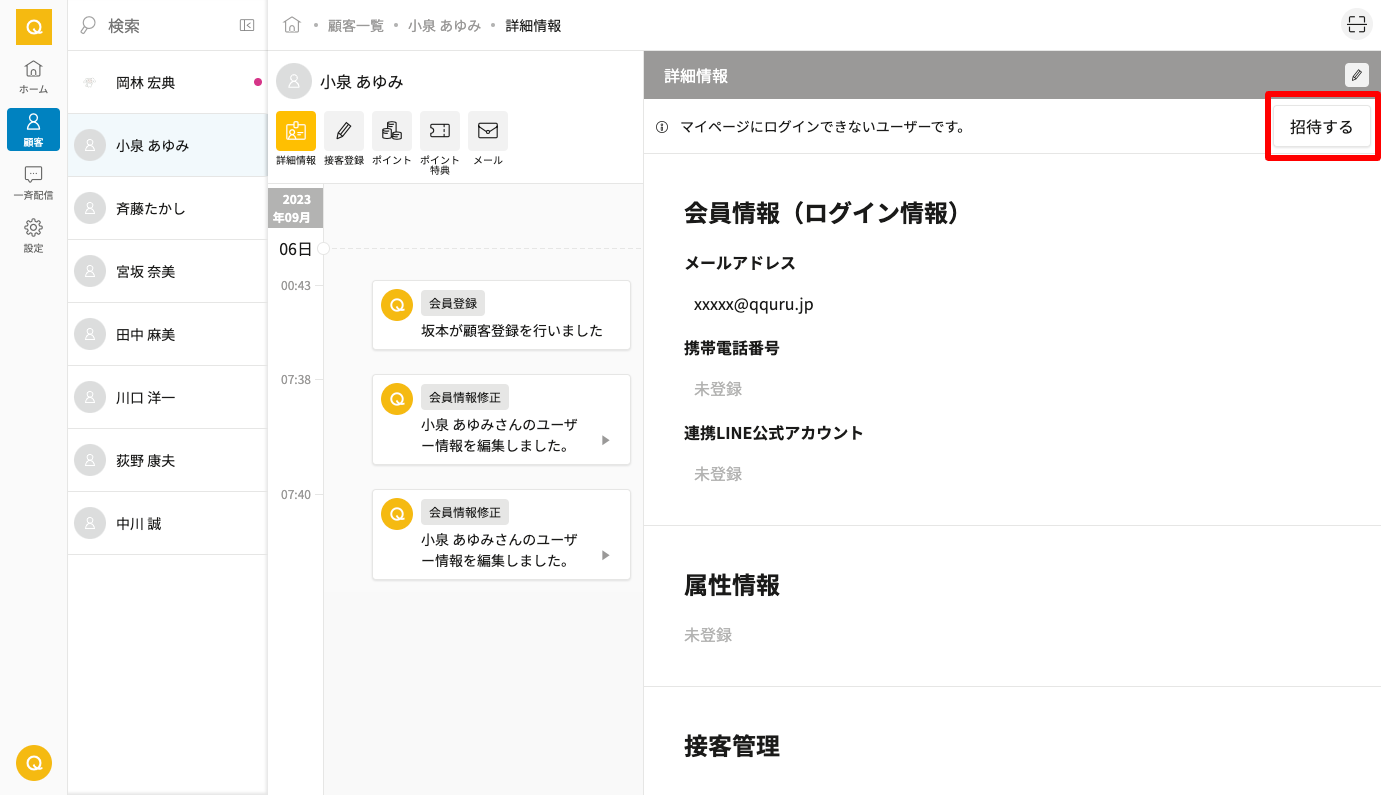Select the 詳細情報 tab icon
The height and width of the screenshot is (795, 1381).
pos(296,131)
